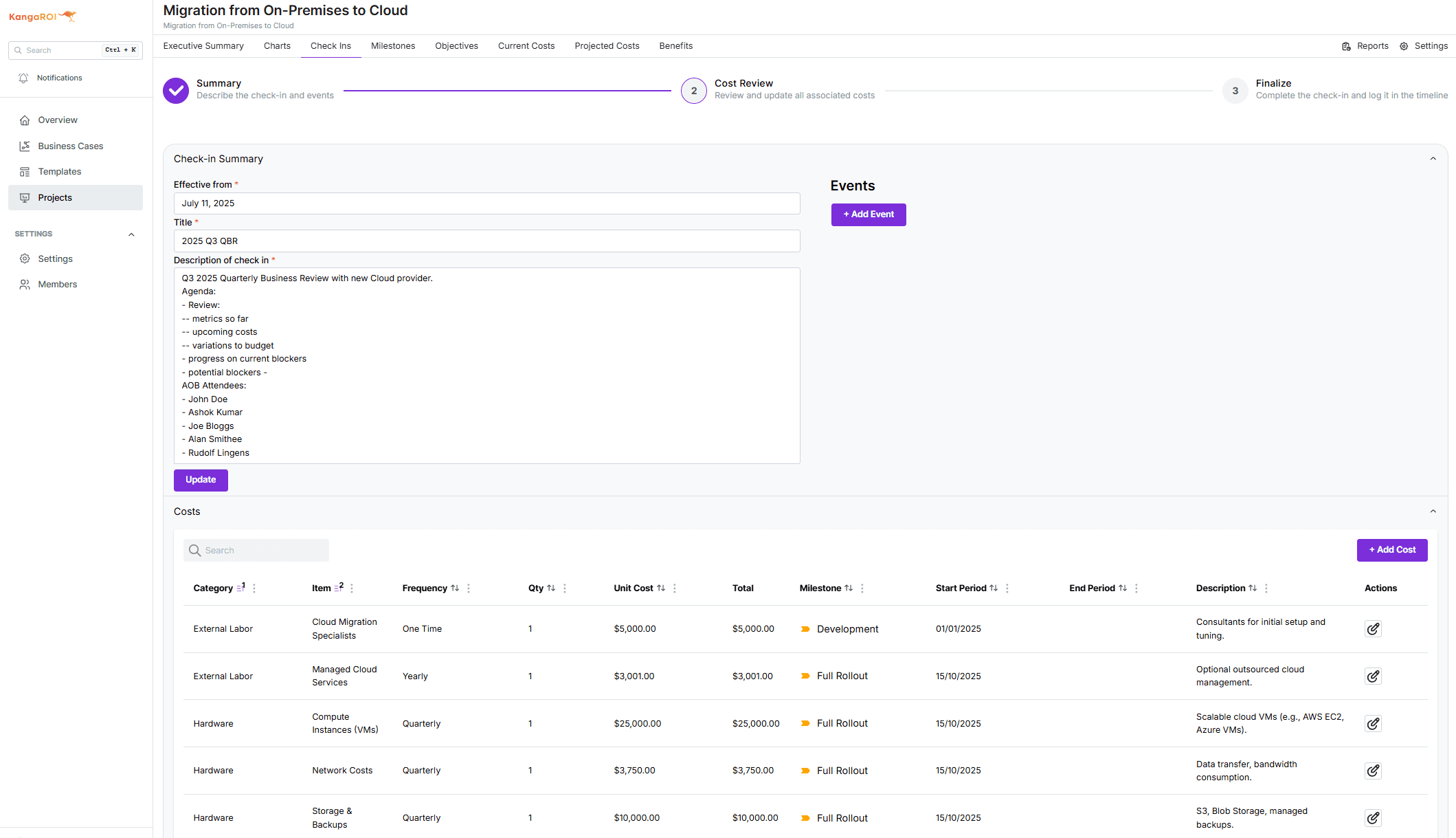Click the completed Summary step checkmark

(x=176, y=90)
